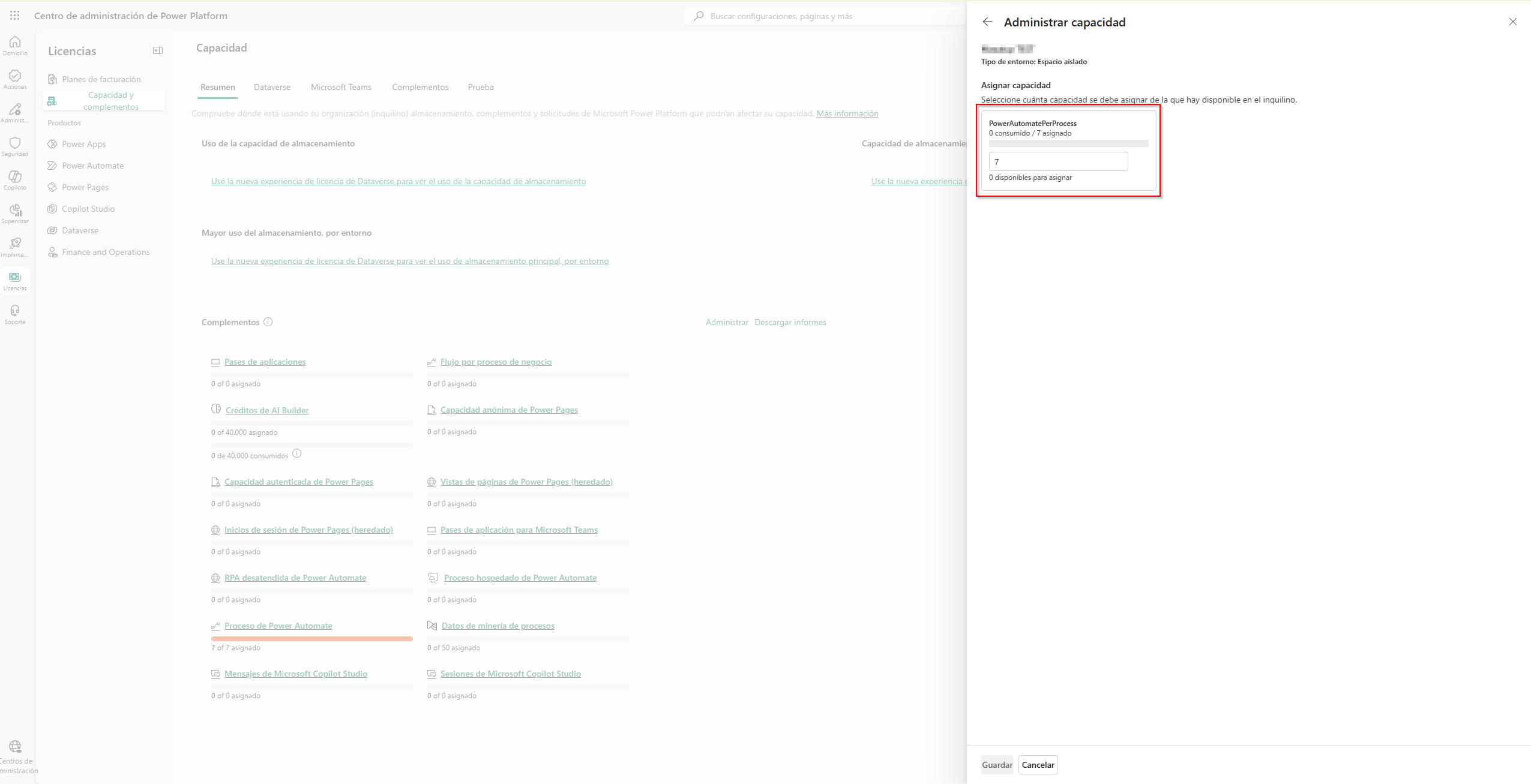Open Planes de facturación menu item
The height and width of the screenshot is (784, 1531).
[x=101, y=80]
